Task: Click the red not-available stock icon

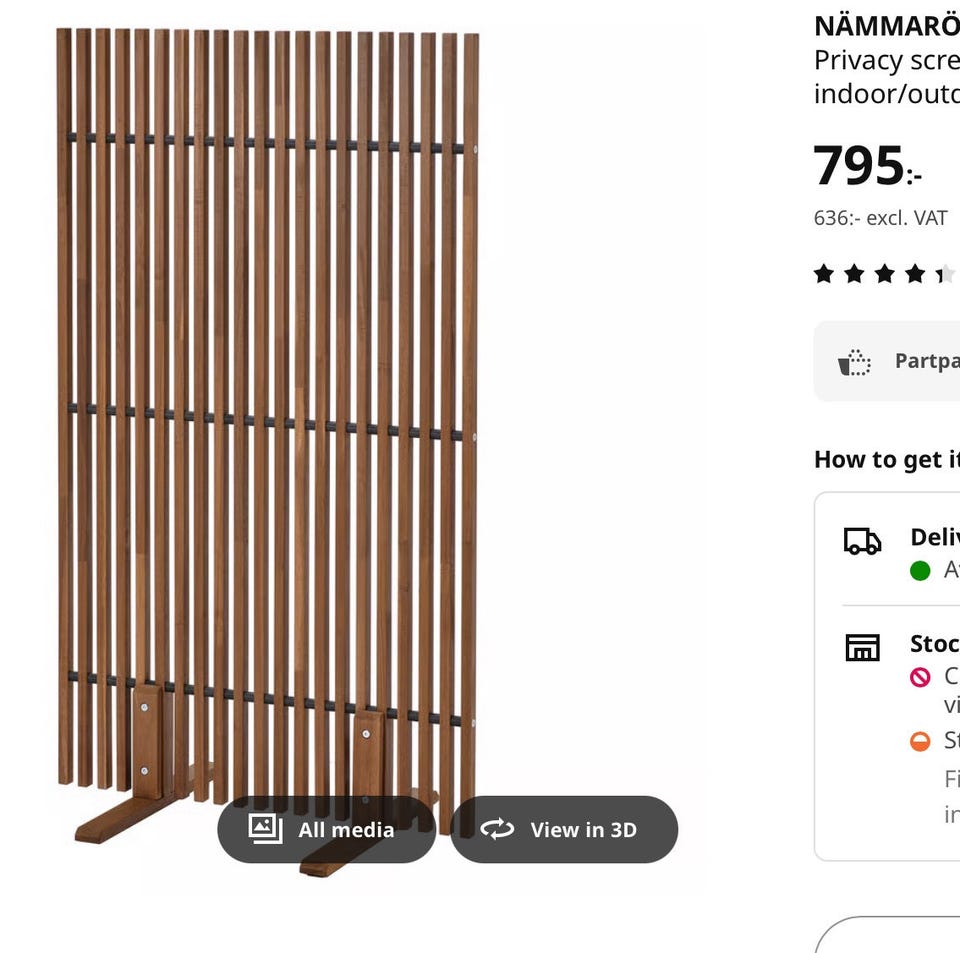Action: click(x=920, y=677)
